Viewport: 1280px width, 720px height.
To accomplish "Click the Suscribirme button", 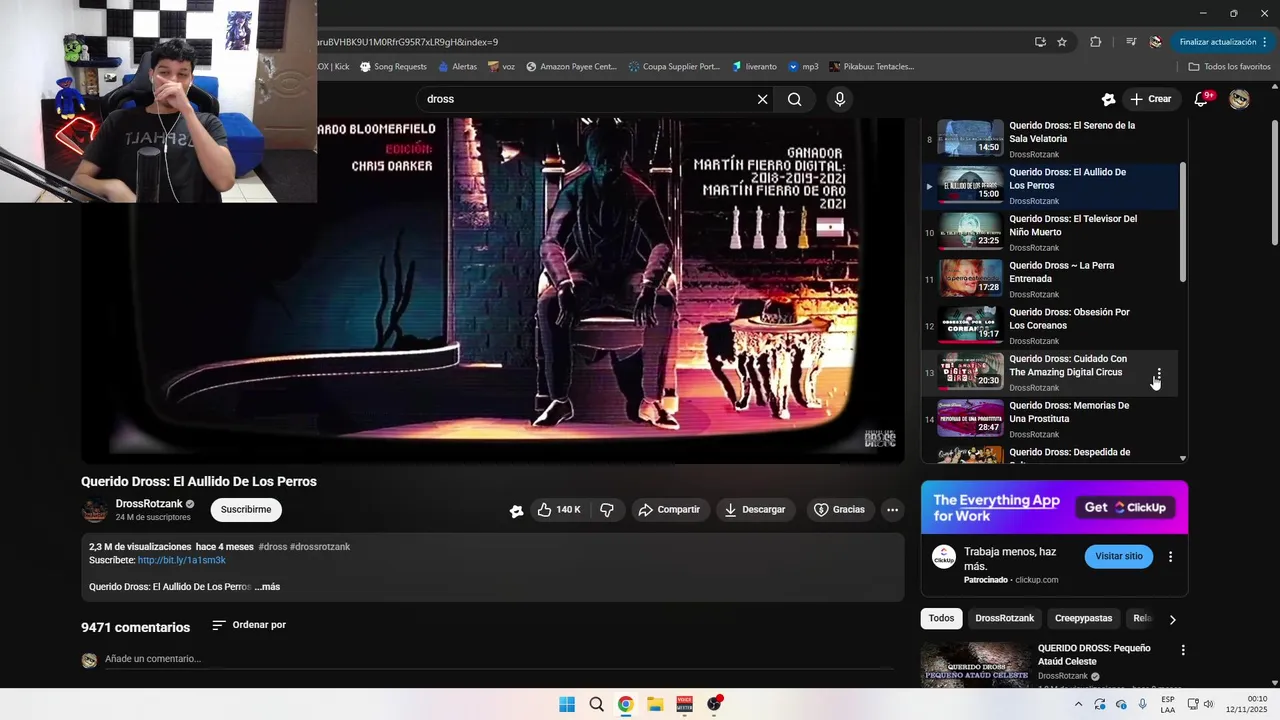I will click(x=246, y=510).
